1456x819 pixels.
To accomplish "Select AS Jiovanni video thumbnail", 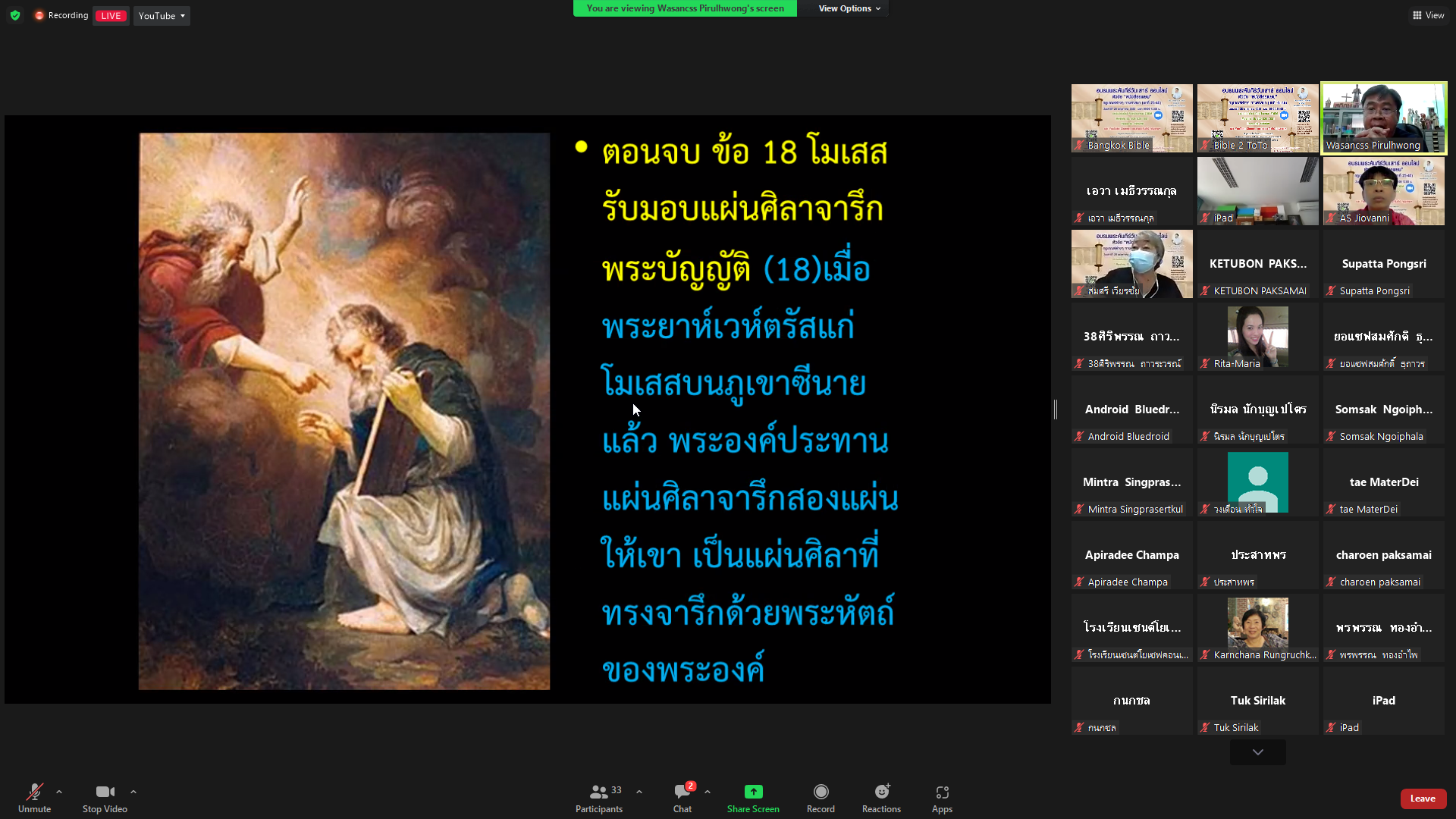I will coord(1383,191).
